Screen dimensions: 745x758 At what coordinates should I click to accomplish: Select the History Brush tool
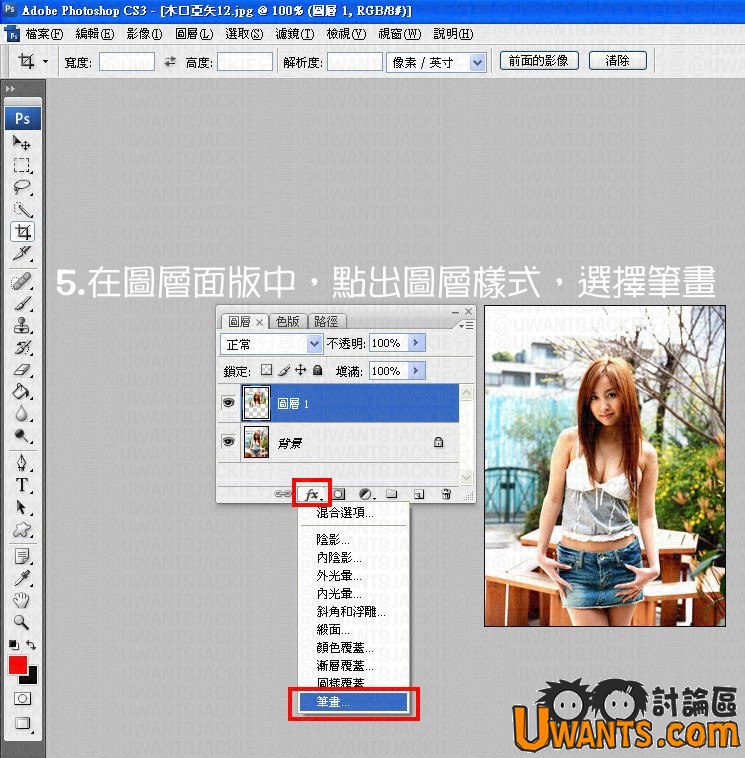click(21, 348)
